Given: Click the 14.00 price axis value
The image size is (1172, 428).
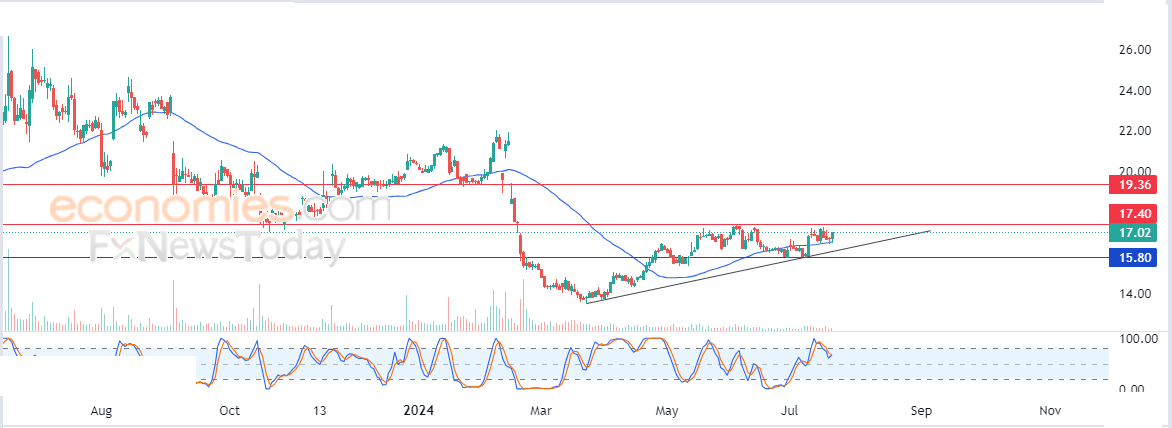Looking at the screenshot, I should coord(1135,293).
